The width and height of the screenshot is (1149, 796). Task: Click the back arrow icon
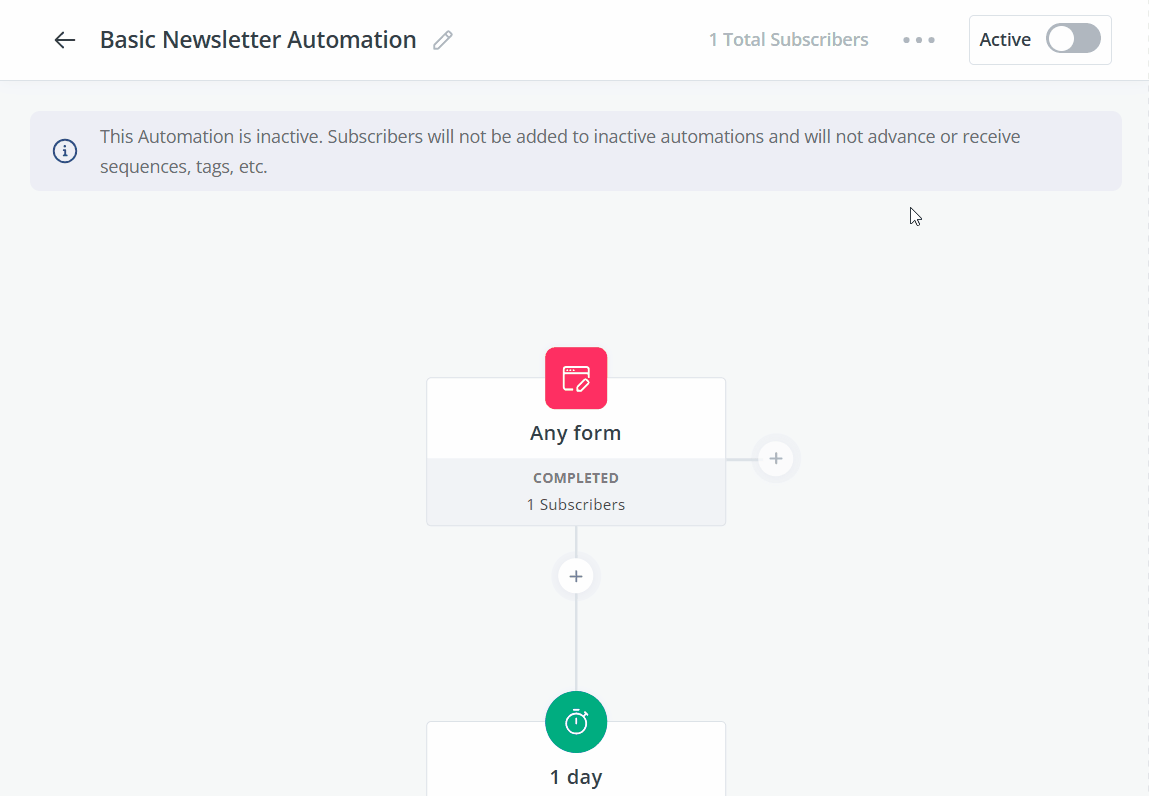pos(64,40)
